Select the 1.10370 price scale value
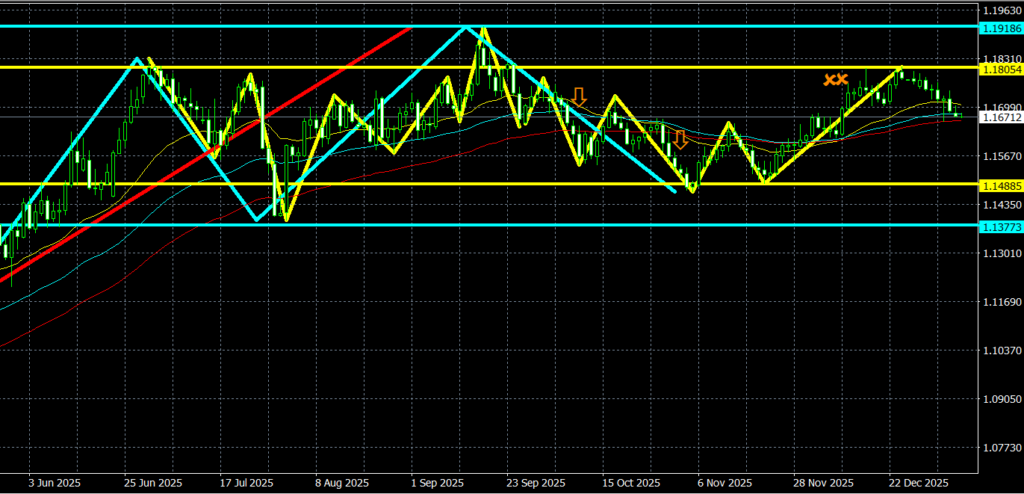1024x494 pixels. [1002, 351]
